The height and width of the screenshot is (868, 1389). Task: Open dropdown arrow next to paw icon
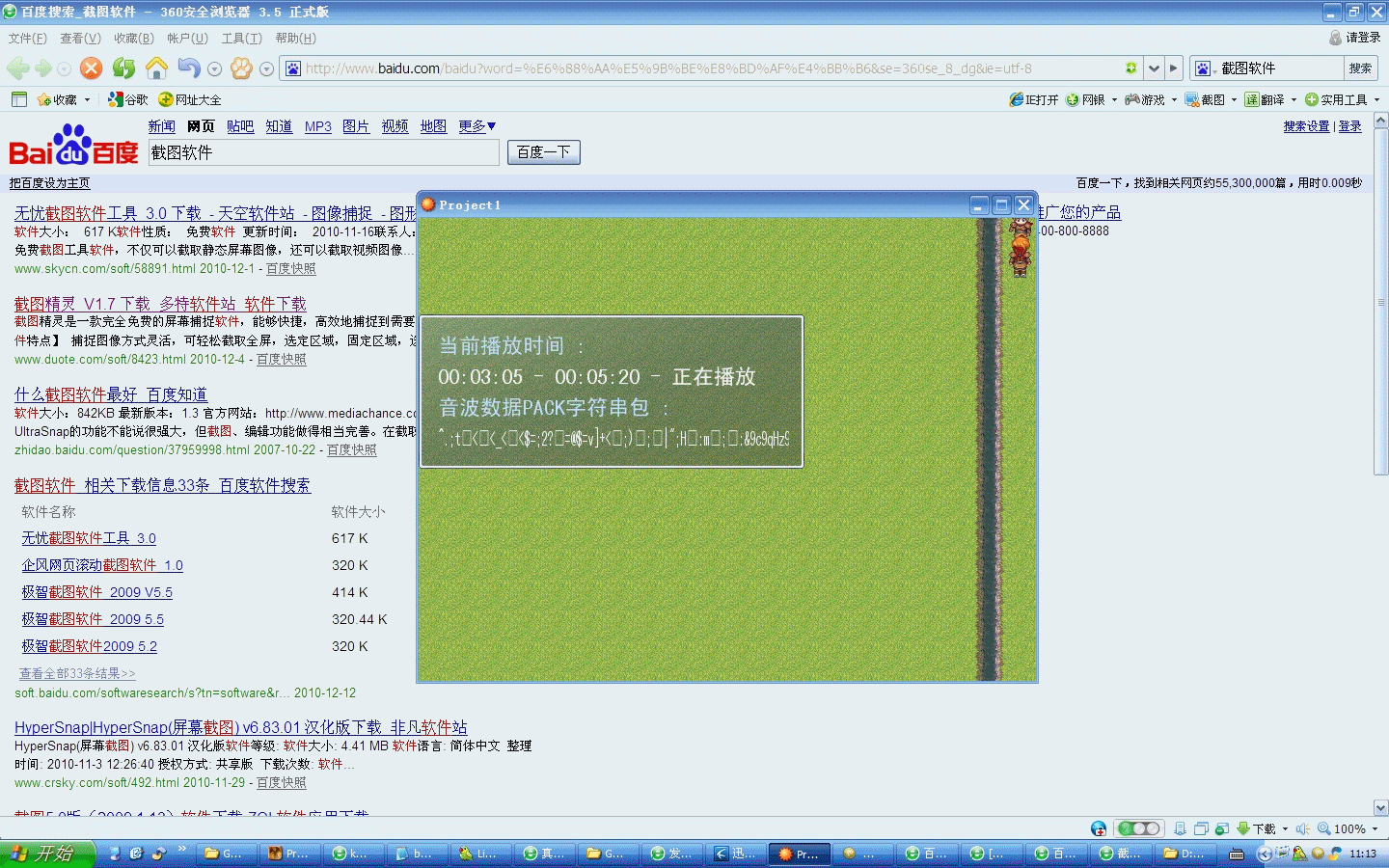266,69
